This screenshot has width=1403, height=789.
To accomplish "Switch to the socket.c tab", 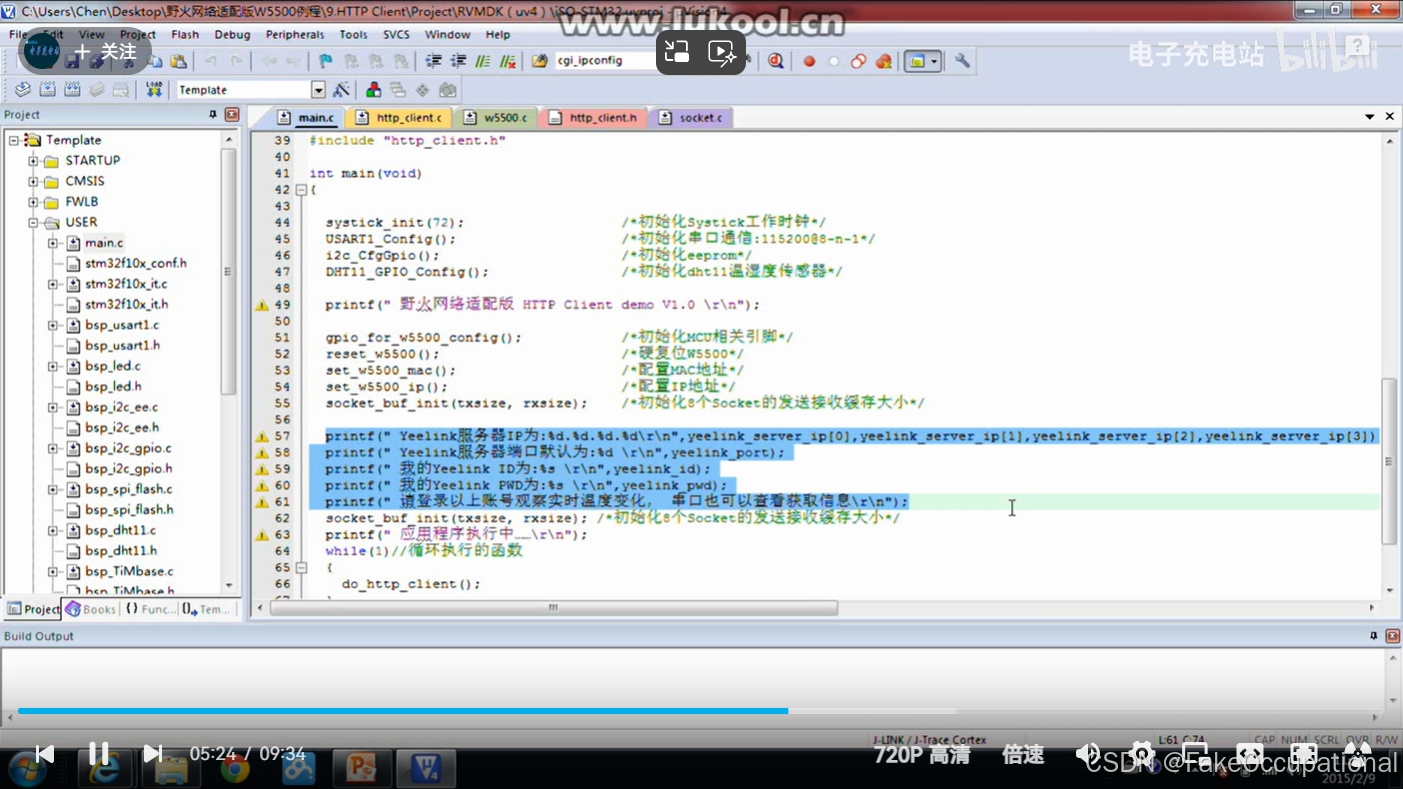I will click(692, 118).
